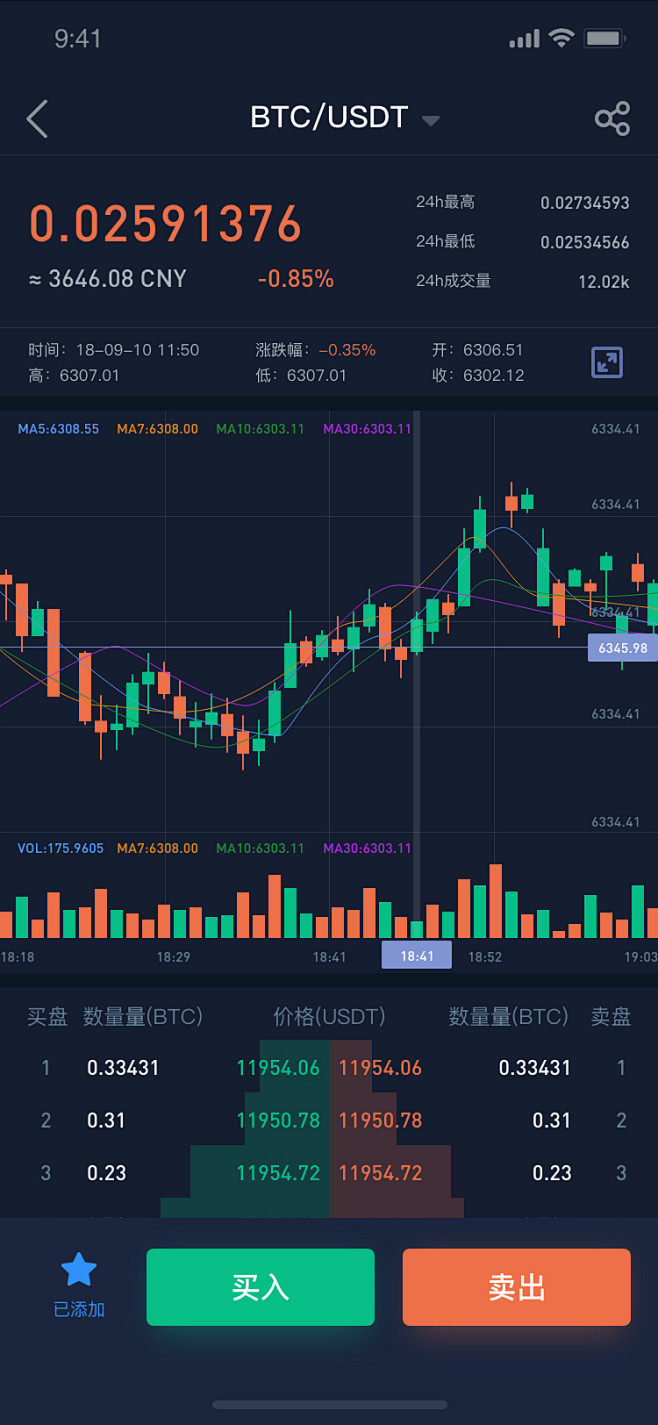The height and width of the screenshot is (1425, 658).
Task: Tap the 卖出 sell button
Action: coord(516,1287)
